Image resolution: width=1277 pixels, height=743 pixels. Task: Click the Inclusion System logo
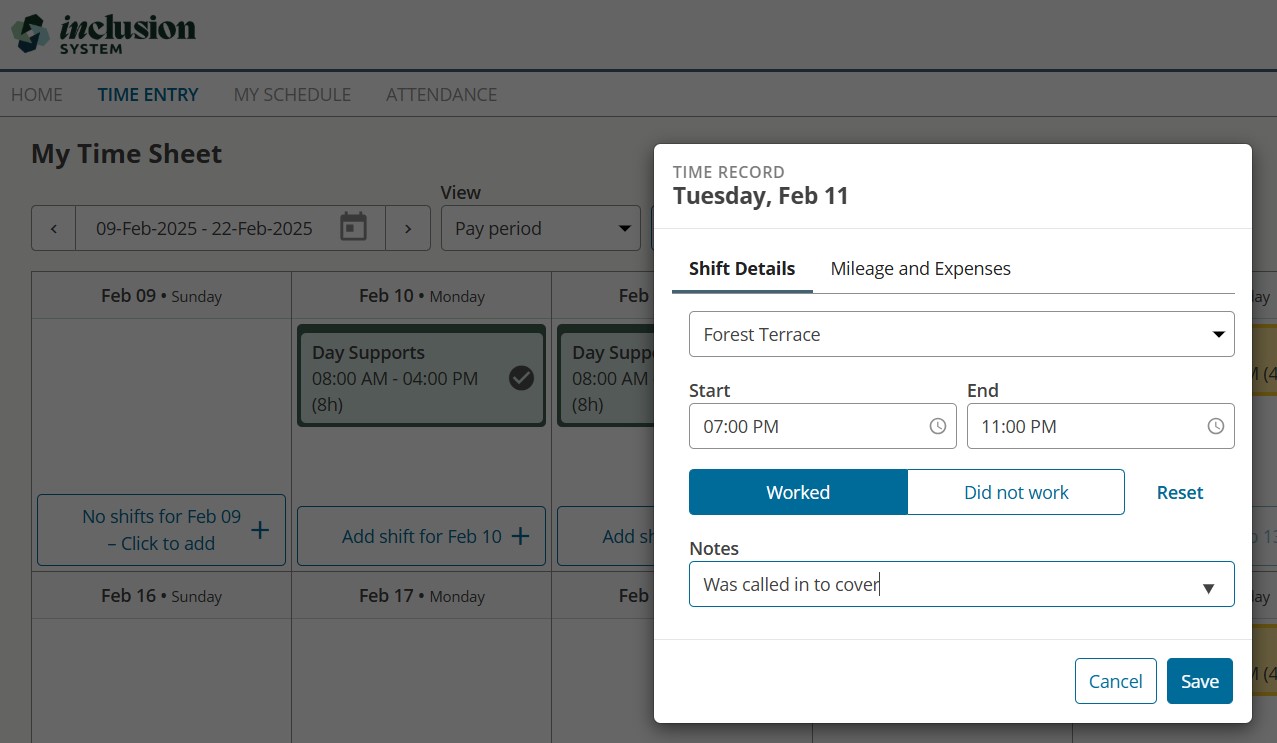coord(104,33)
